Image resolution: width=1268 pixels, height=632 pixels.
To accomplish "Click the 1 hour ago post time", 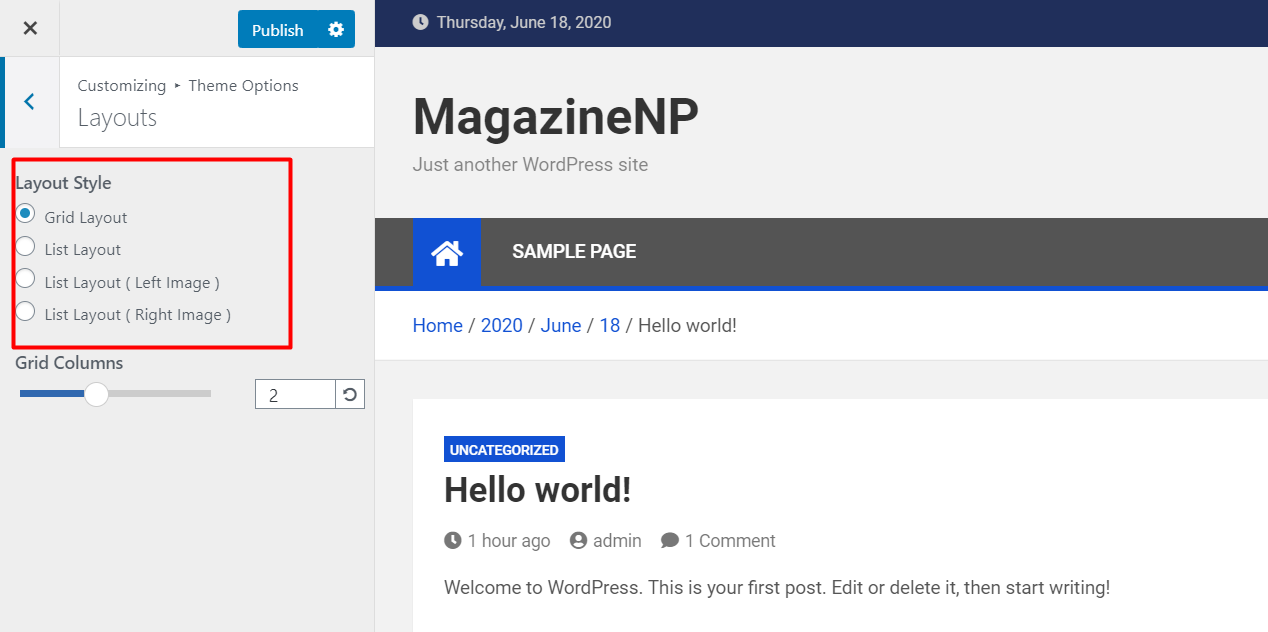I will coord(509,541).
